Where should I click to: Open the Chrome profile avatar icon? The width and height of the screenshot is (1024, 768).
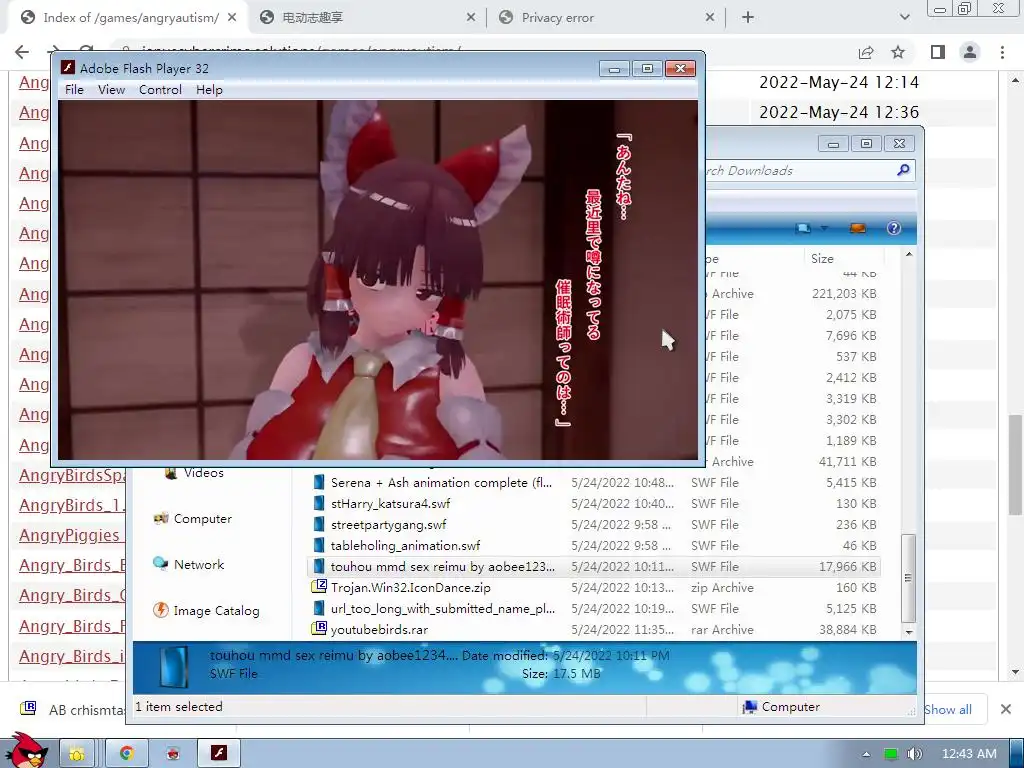coord(970,52)
